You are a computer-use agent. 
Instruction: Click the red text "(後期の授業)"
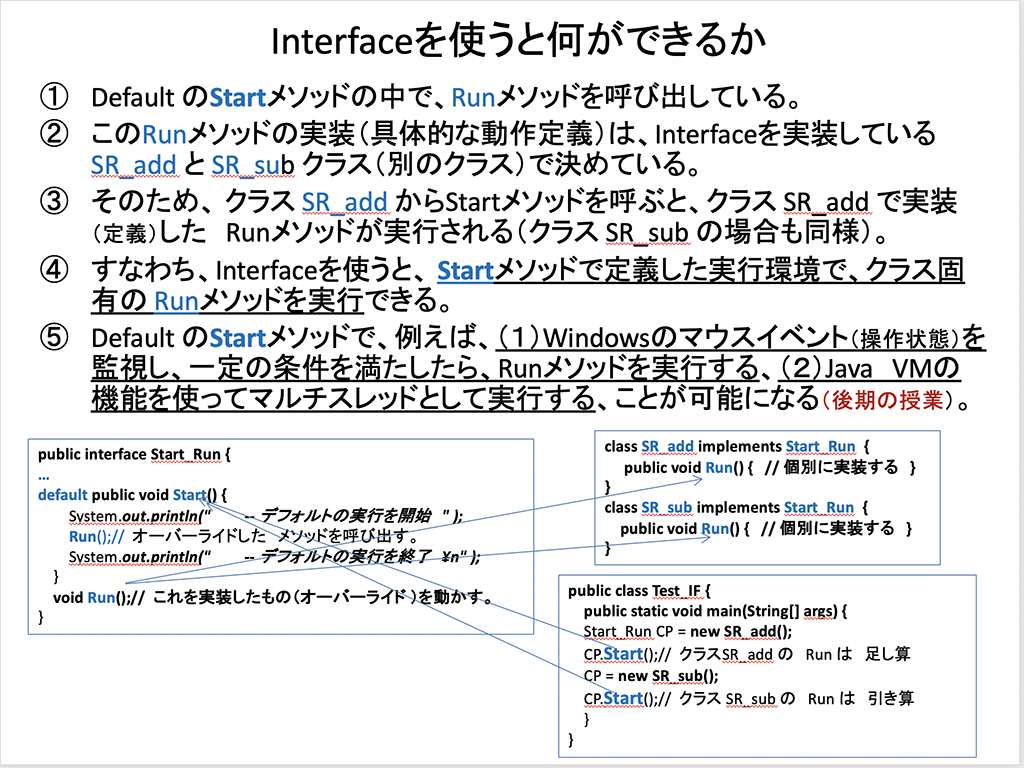[x=888, y=400]
